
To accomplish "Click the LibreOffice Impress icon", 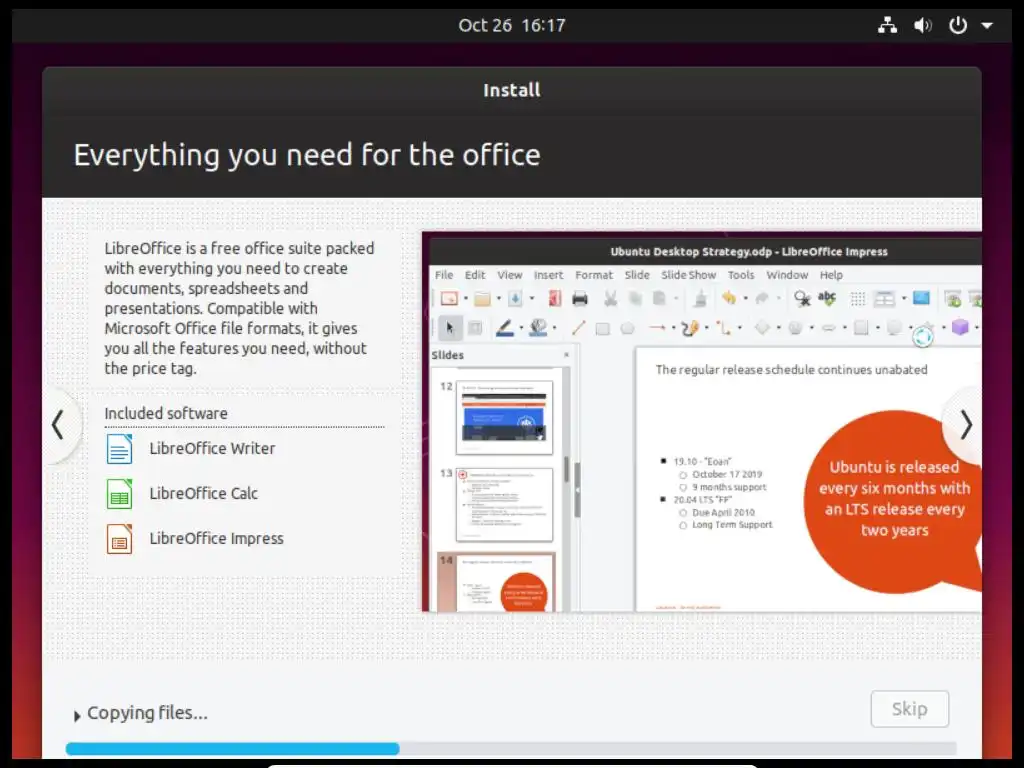I will point(120,539).
